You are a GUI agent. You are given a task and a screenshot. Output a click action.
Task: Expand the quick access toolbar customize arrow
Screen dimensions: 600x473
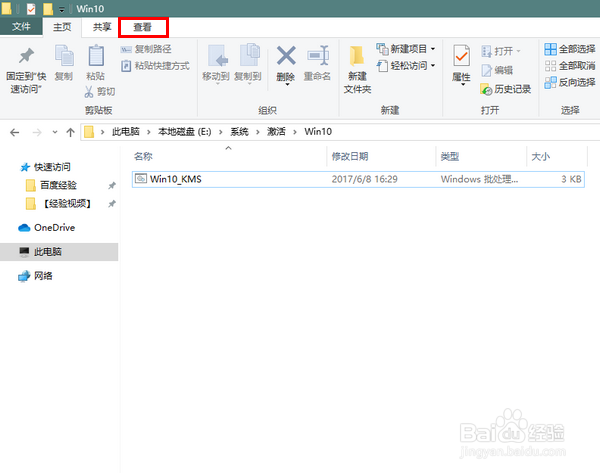pyautogui.click(x=62, y=9)
